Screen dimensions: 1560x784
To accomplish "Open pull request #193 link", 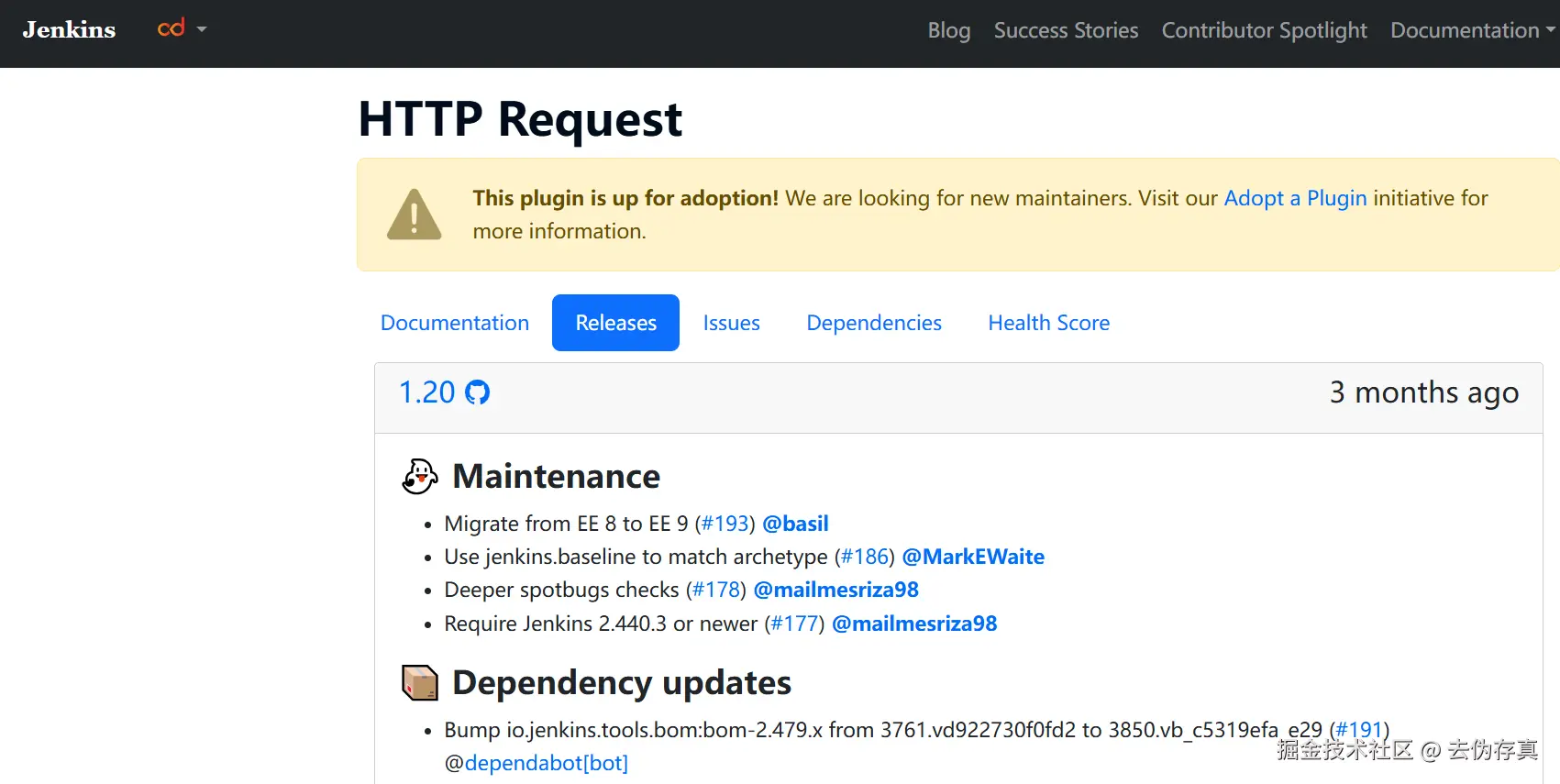I will point(725,524).
